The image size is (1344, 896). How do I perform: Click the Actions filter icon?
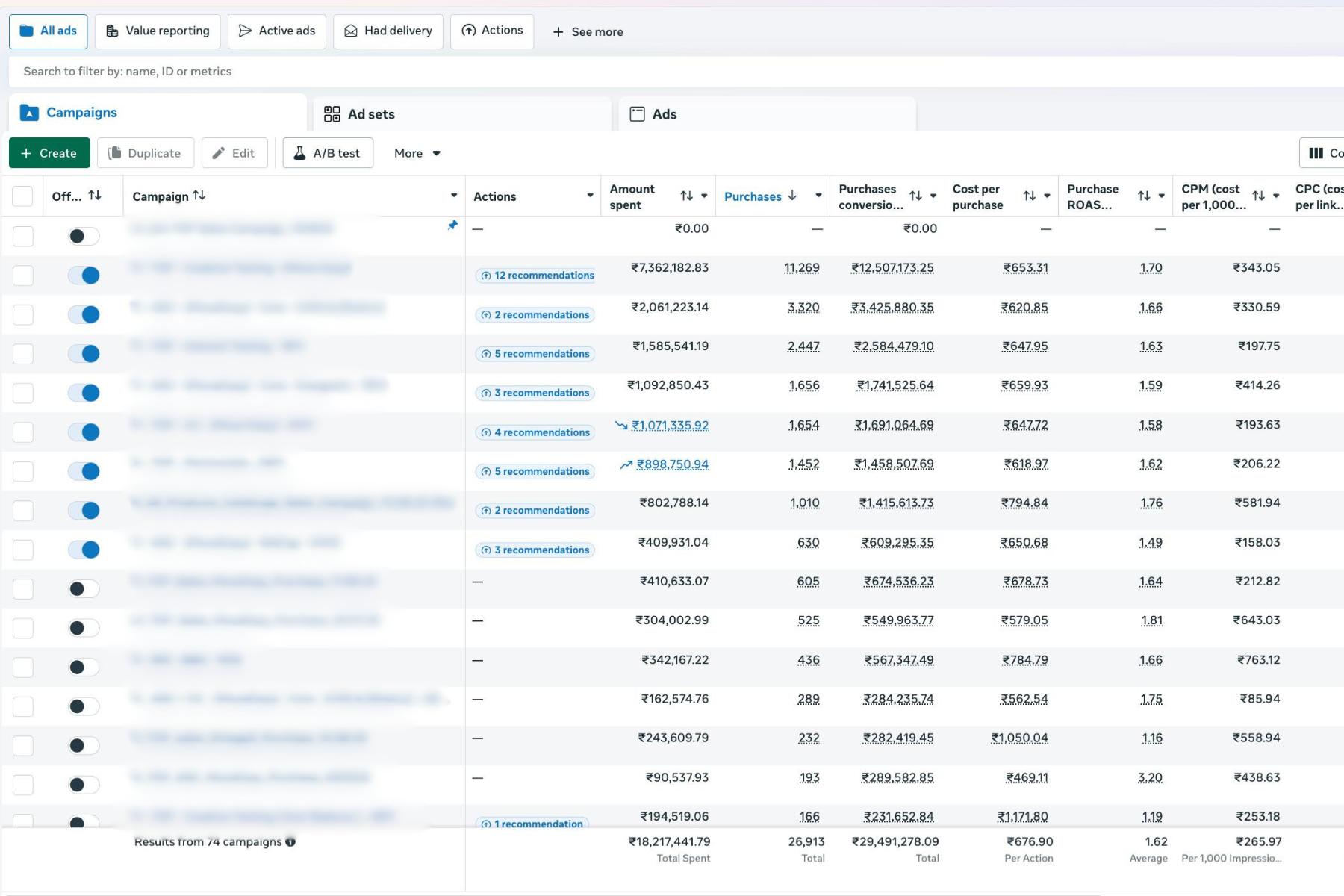point(468,31)
